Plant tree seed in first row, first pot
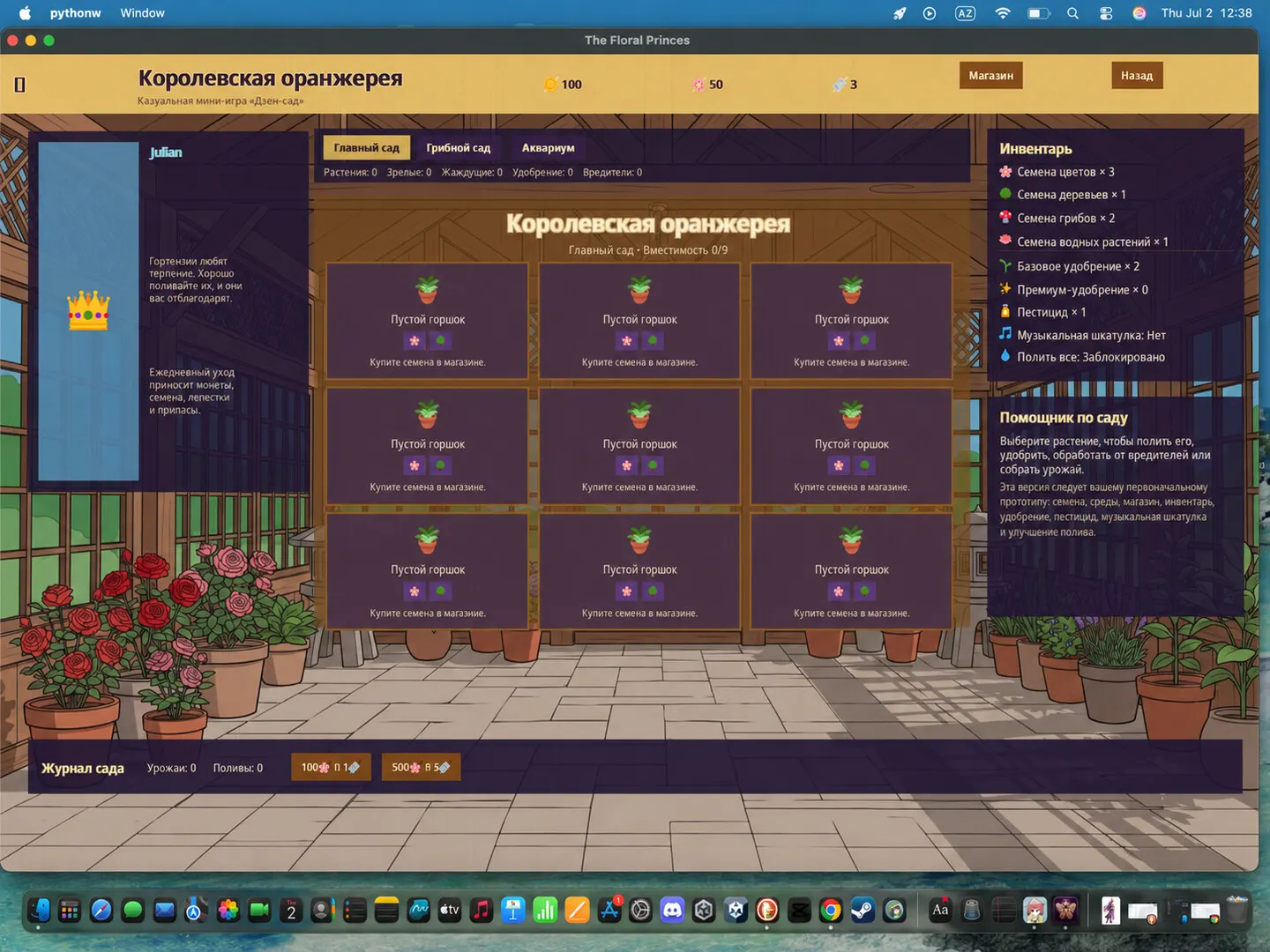This screenshot has width=1270, height=952. [x=440, y=341]
